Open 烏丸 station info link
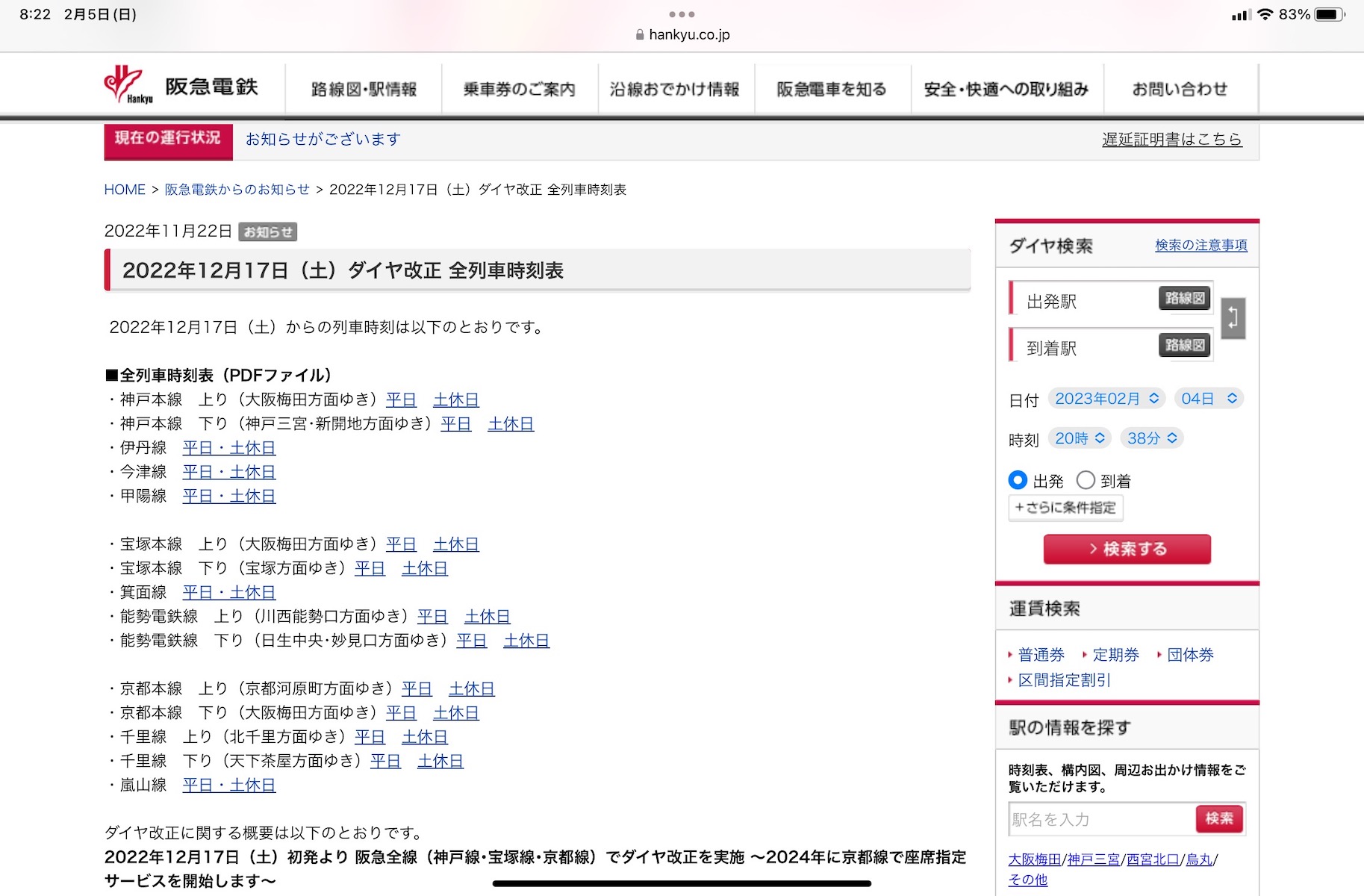Image resolution: width=1364 pixels, height=896 pixels. point(1199,859)
